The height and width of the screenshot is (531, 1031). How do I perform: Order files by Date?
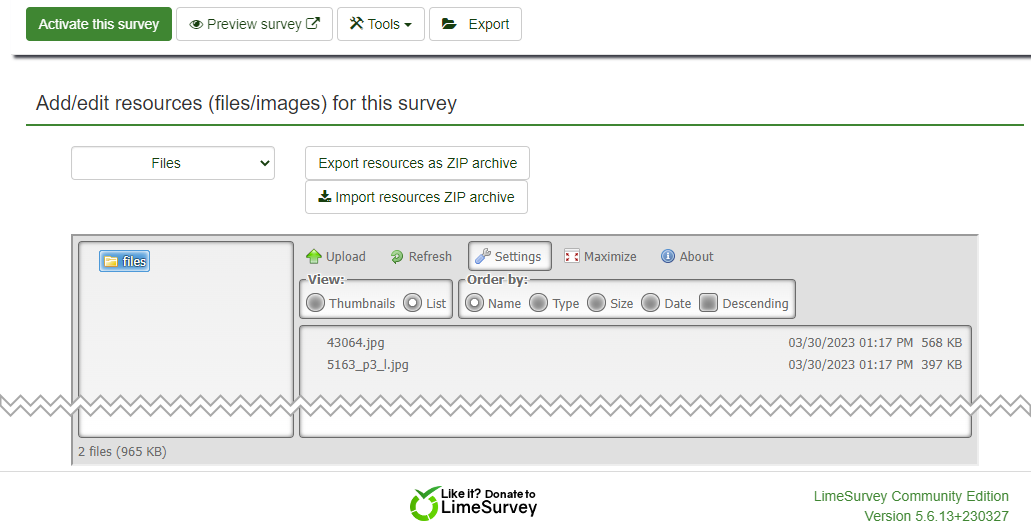(x=651, y=303)
